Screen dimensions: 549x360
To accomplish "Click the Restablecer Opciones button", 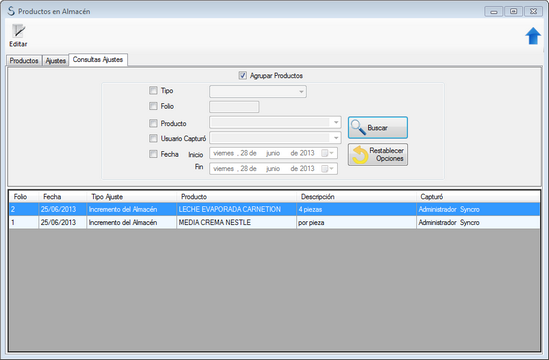I will 378,154.
